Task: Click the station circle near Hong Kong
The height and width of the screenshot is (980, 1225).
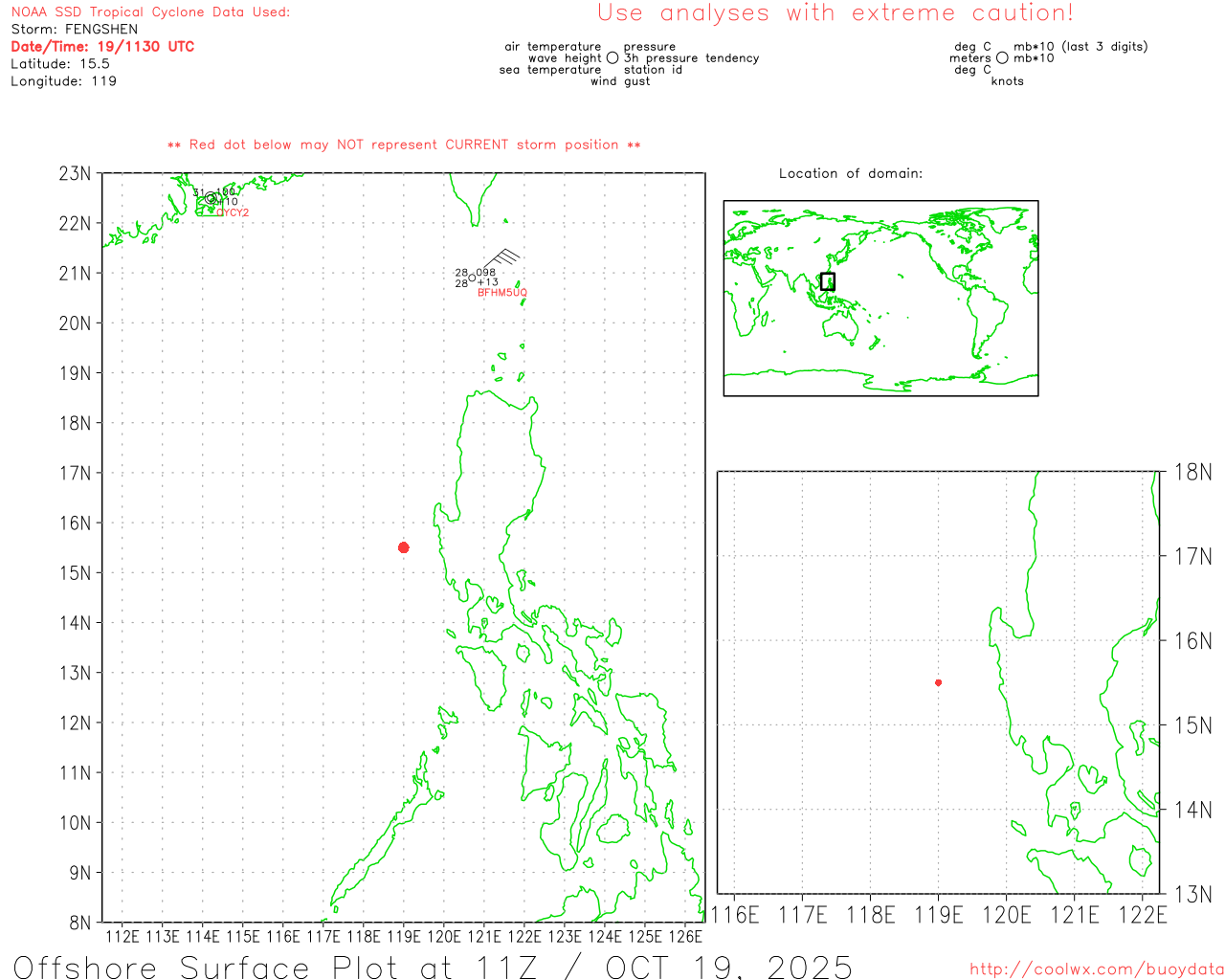Action: pyautogui.click(x=211, y=198)
